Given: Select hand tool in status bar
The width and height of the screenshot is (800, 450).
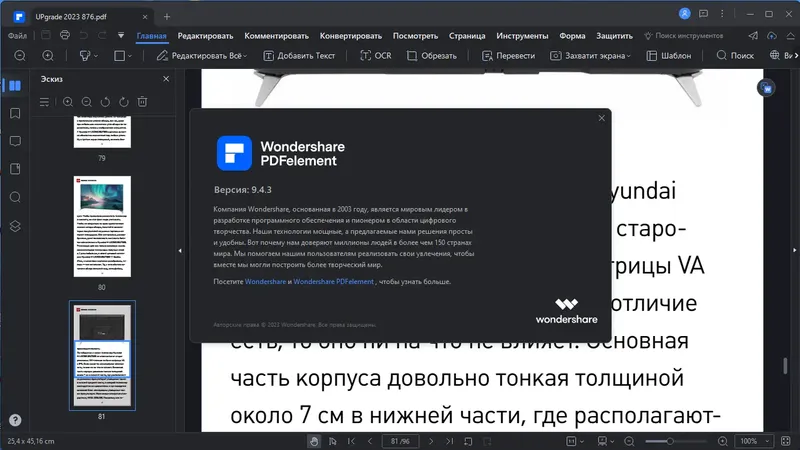Looking at the screenshot, I should (x=314, y=441).
